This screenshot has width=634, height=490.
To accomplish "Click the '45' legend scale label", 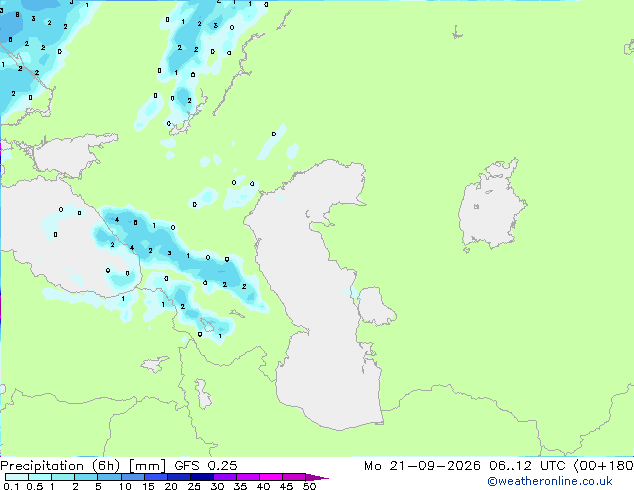I will click(286, 486).
